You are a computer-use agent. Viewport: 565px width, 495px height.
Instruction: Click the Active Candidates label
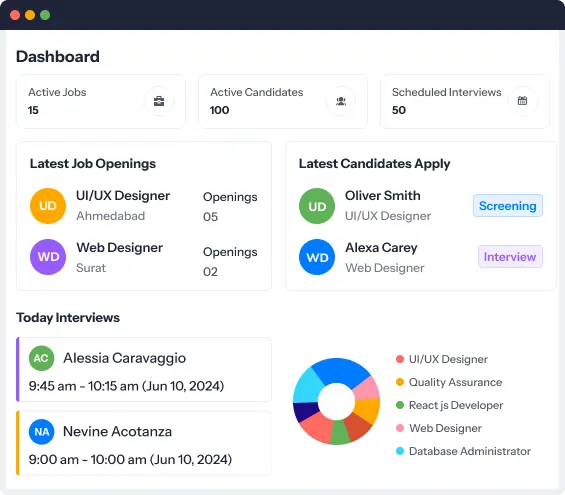(257, 92)
